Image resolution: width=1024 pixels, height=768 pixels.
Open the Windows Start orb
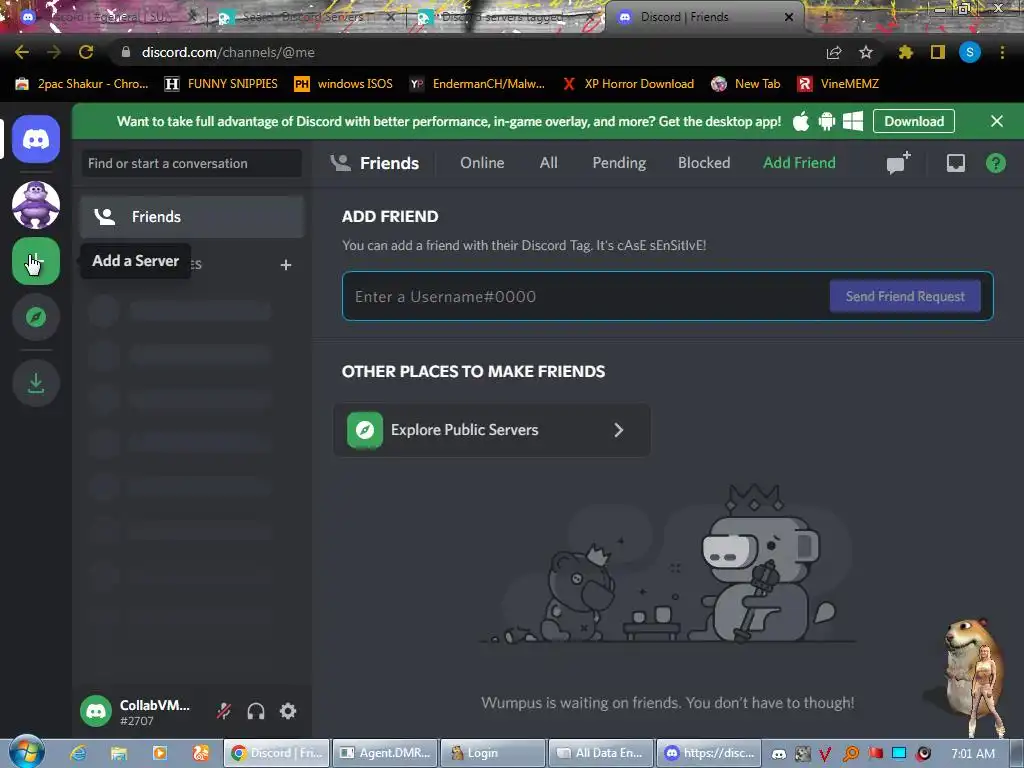(26, 752)
